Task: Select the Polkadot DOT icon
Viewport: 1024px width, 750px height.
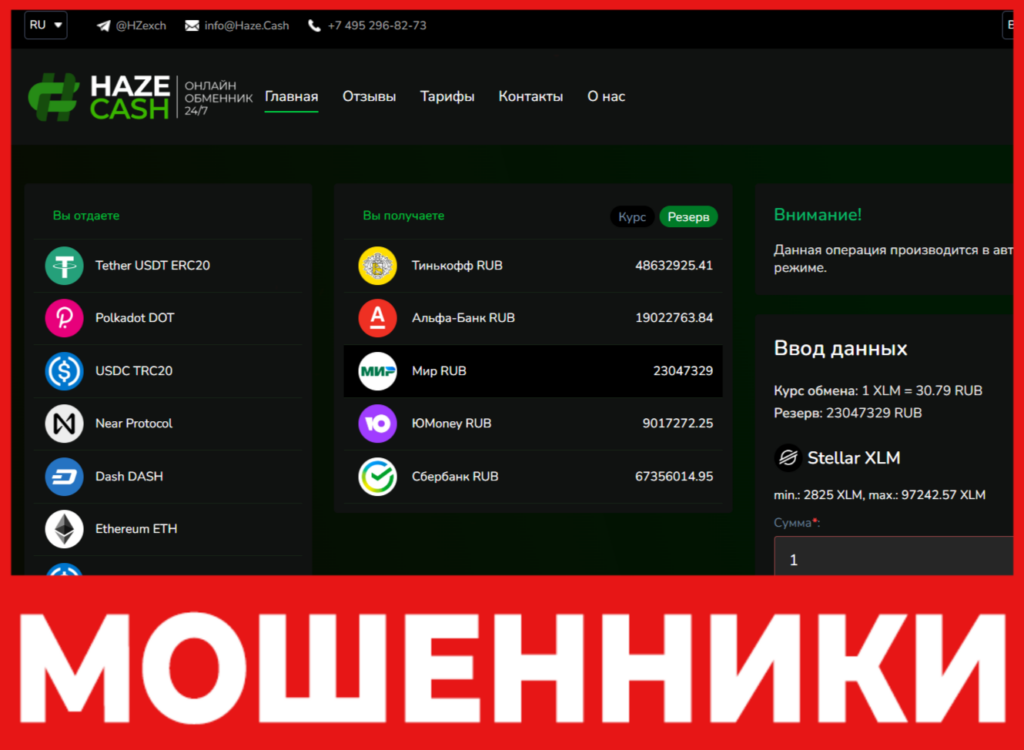Action: pos(64,317)
